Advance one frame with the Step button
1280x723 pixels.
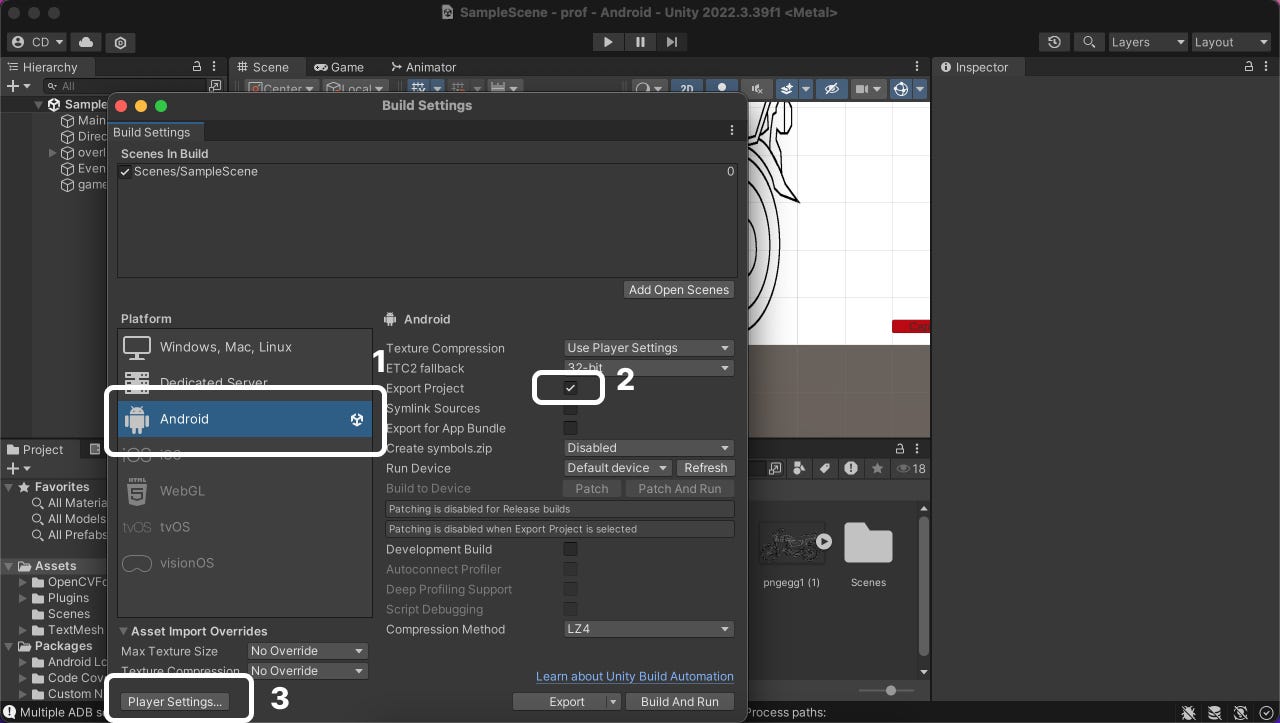click(672, 42)
